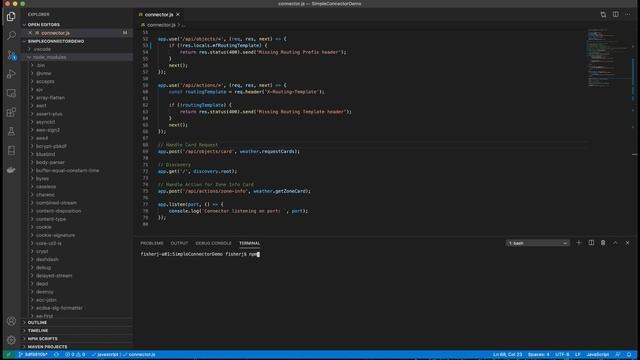This screenshot has height=360, width=640.
Task: Open the Testing flask view
Action: click(11, 131)
